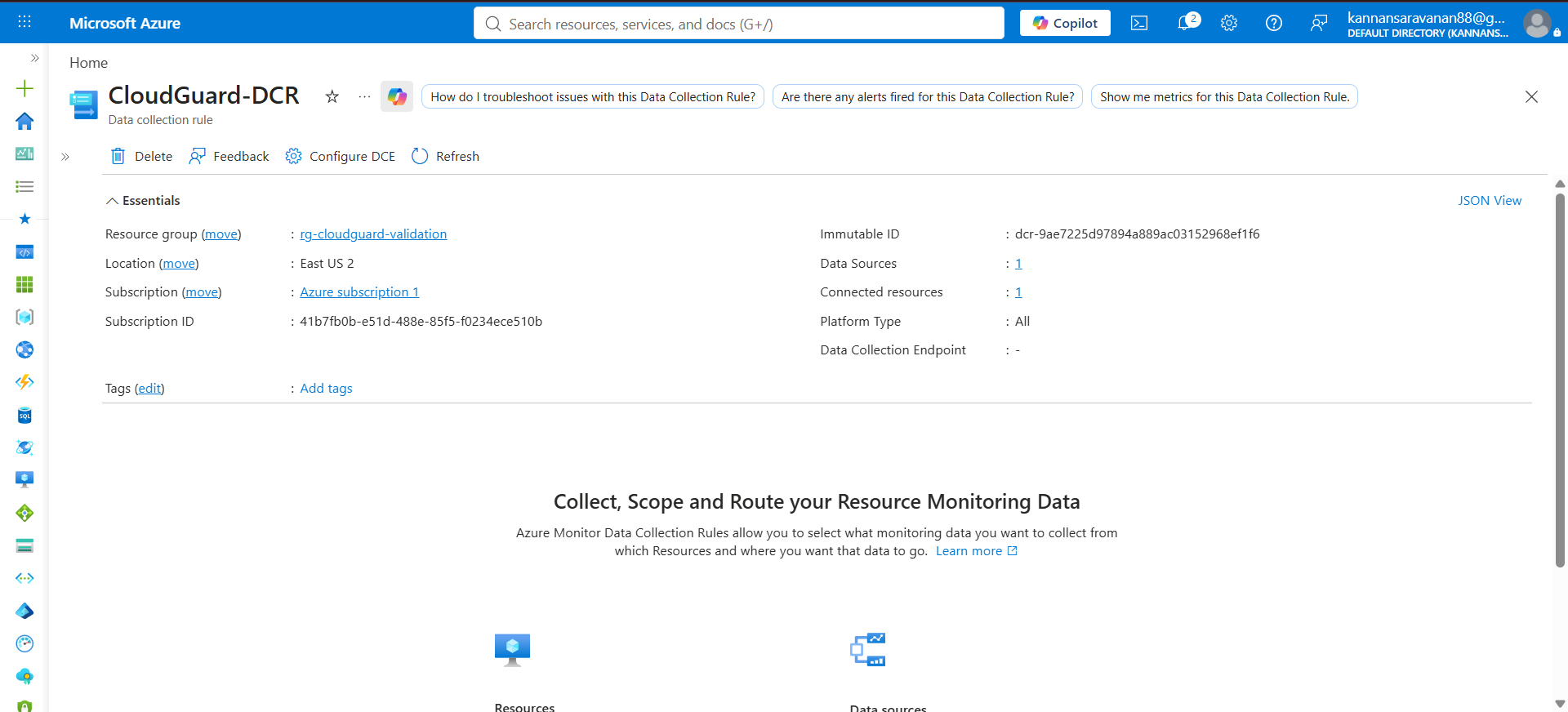This screenshot has height=712, width=1568.
Task: Click the Copilot icon beside the title
Action: point(397,96)
